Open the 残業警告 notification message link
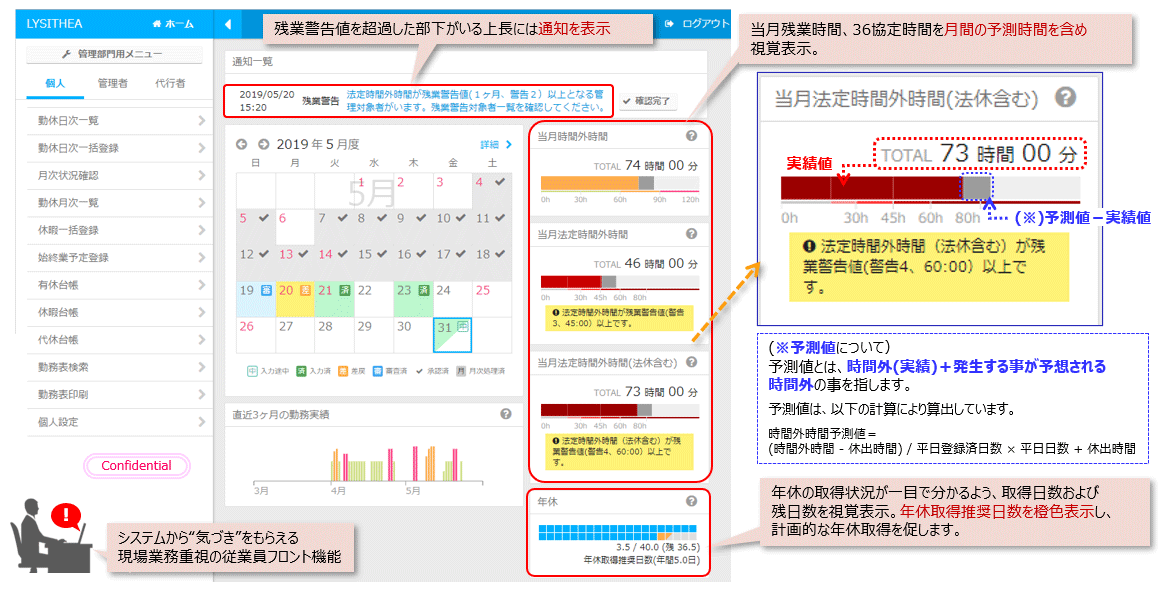The height and width of the screenshot is (595, 1171). pyautogui.click(x=475, y=99)
